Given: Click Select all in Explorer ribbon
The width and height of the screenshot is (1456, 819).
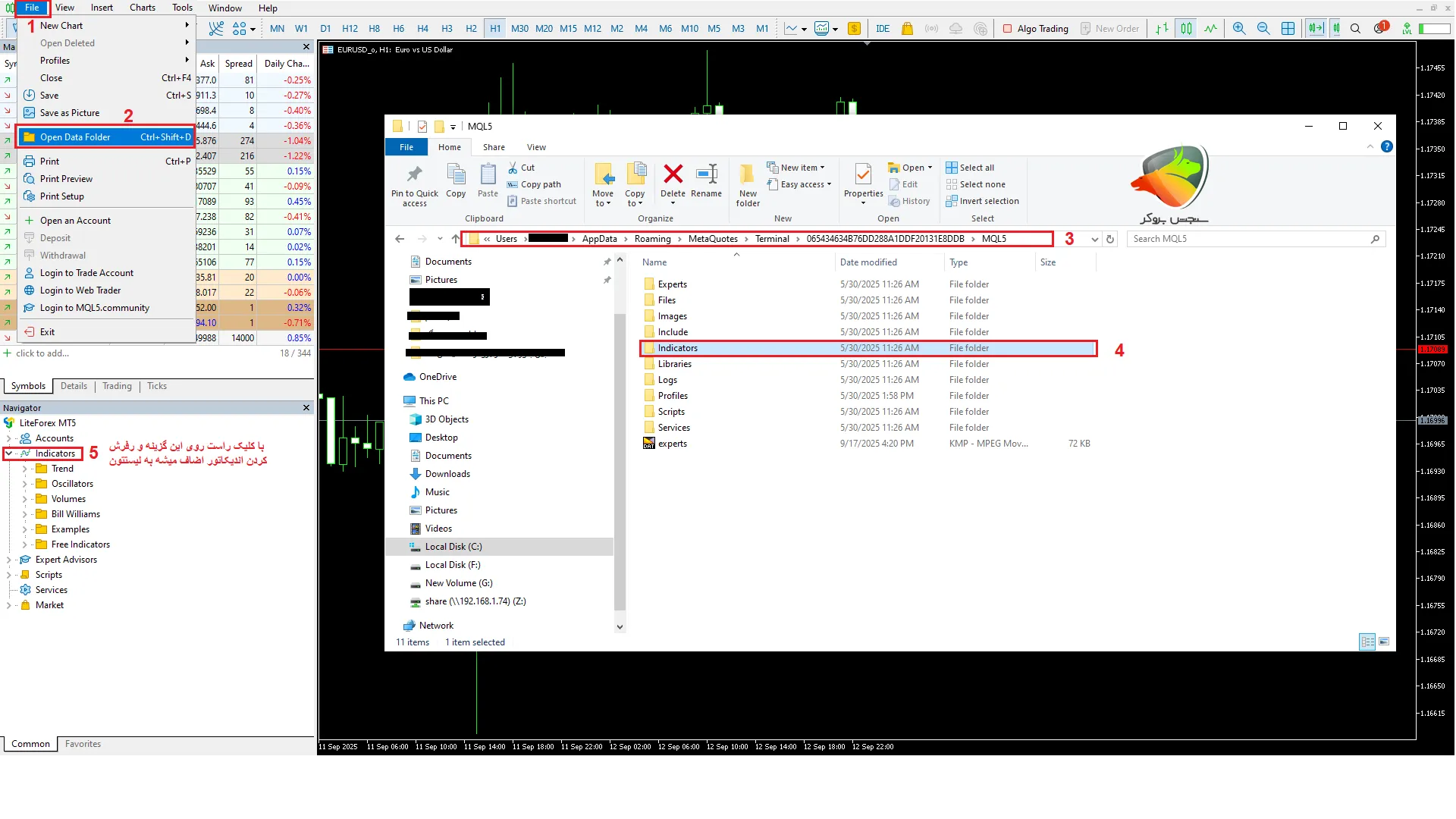Looking at the screenshot, I should (970, 168).
